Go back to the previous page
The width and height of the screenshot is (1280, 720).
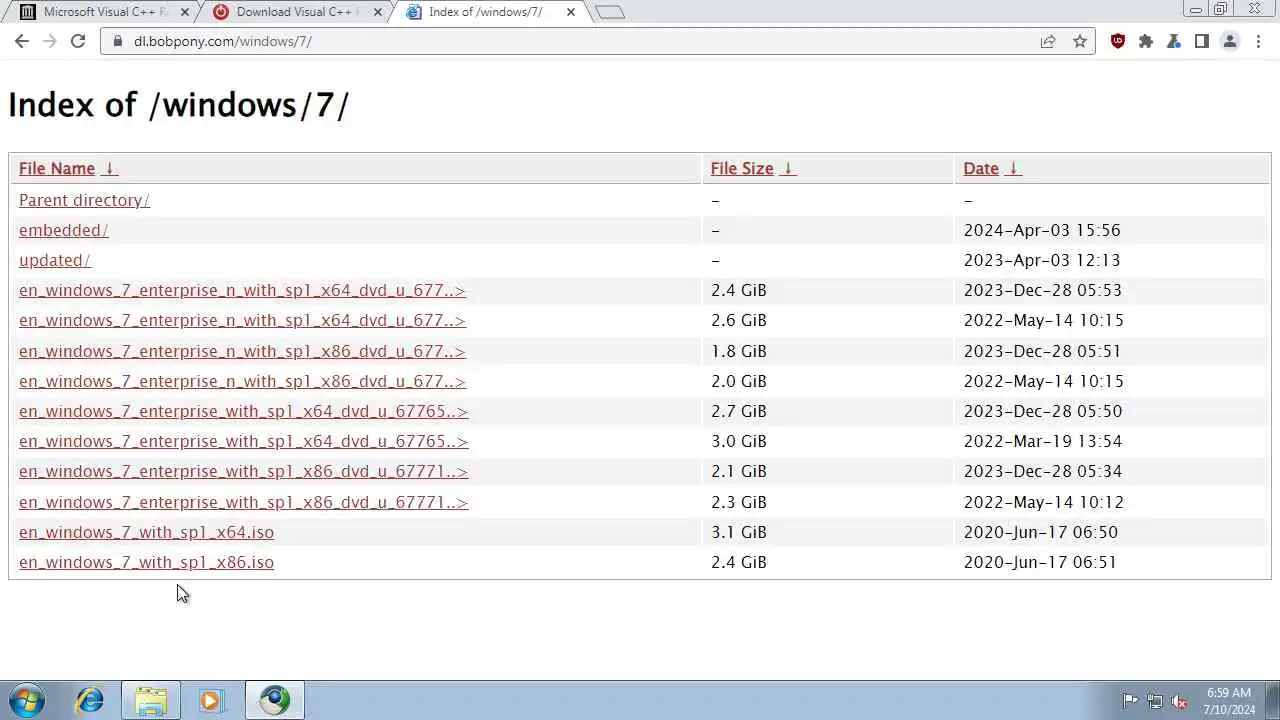22,41
